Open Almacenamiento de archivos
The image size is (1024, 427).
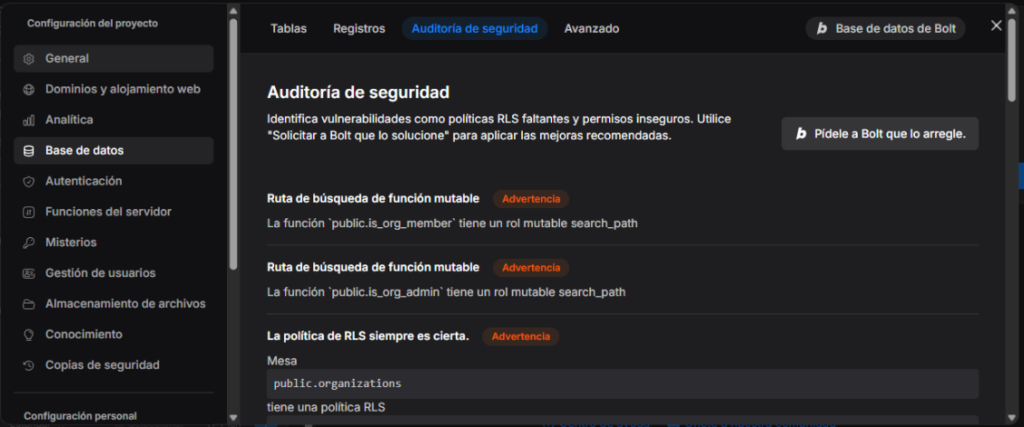(114, 304)
